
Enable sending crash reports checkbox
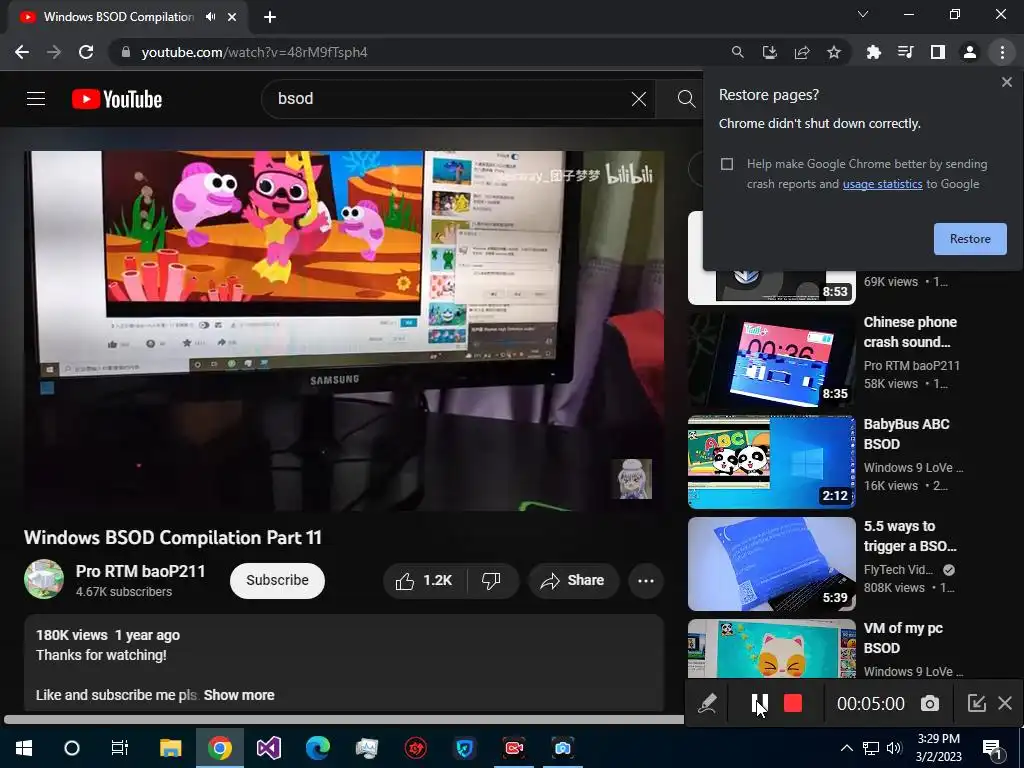tap(727, 164)
